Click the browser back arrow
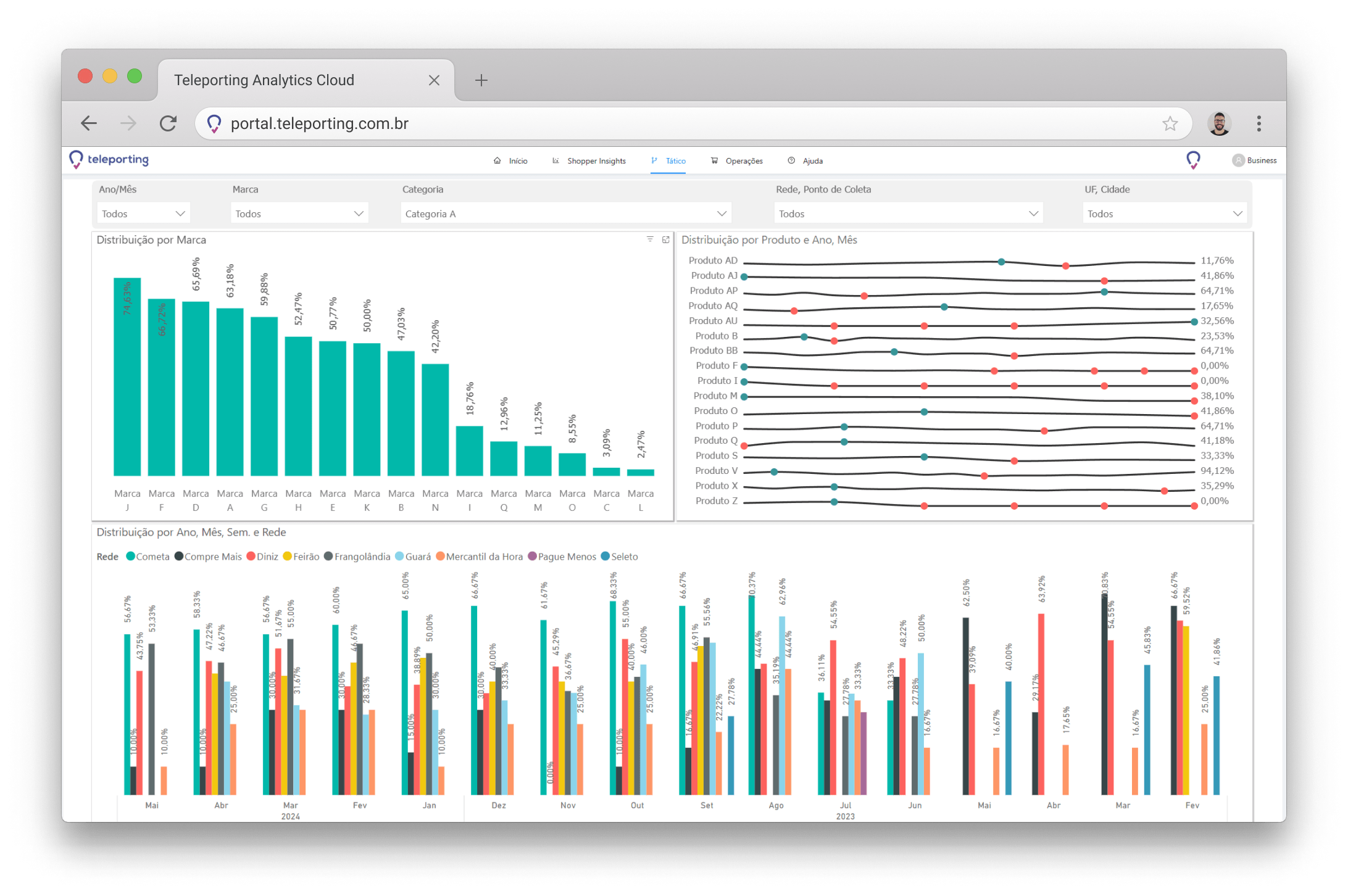Image resolution: width=1348 pixels, height=896 pixels. point(89,123)
